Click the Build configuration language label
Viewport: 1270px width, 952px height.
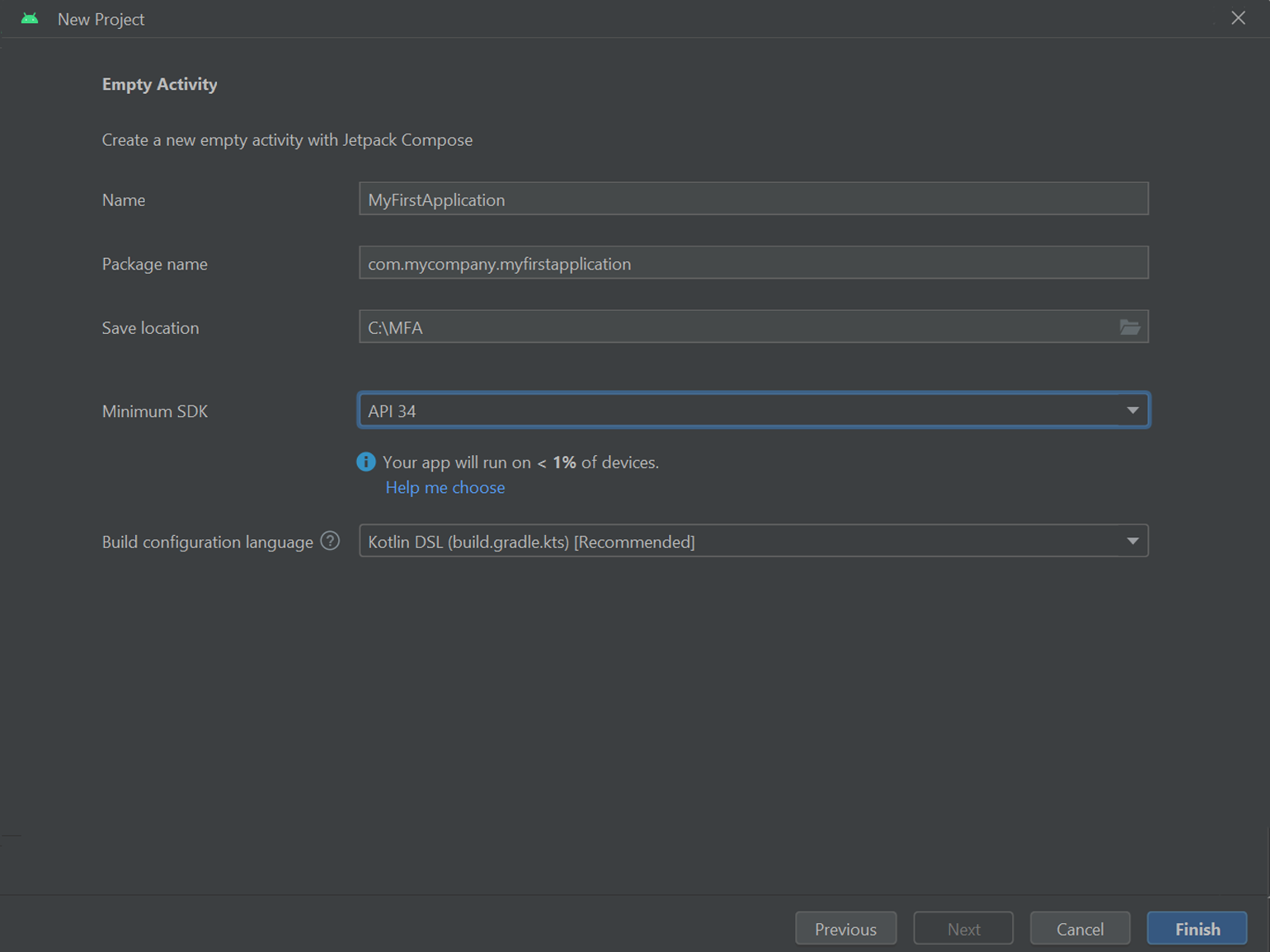pyautogui.click(x=207, y=542)
